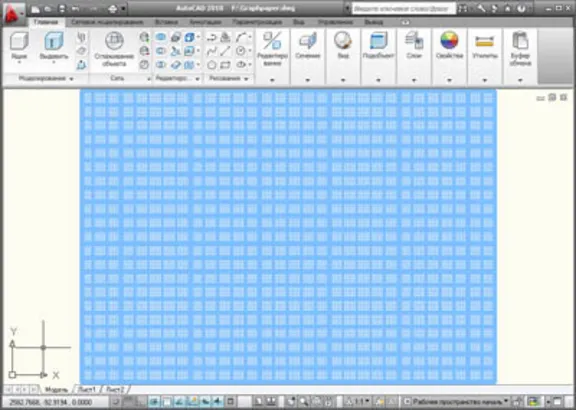The width and height of the screenshot is (576, 410).
Task: Click the Сглаживание объекта (Smooth Object) tool
Action: 114,50
